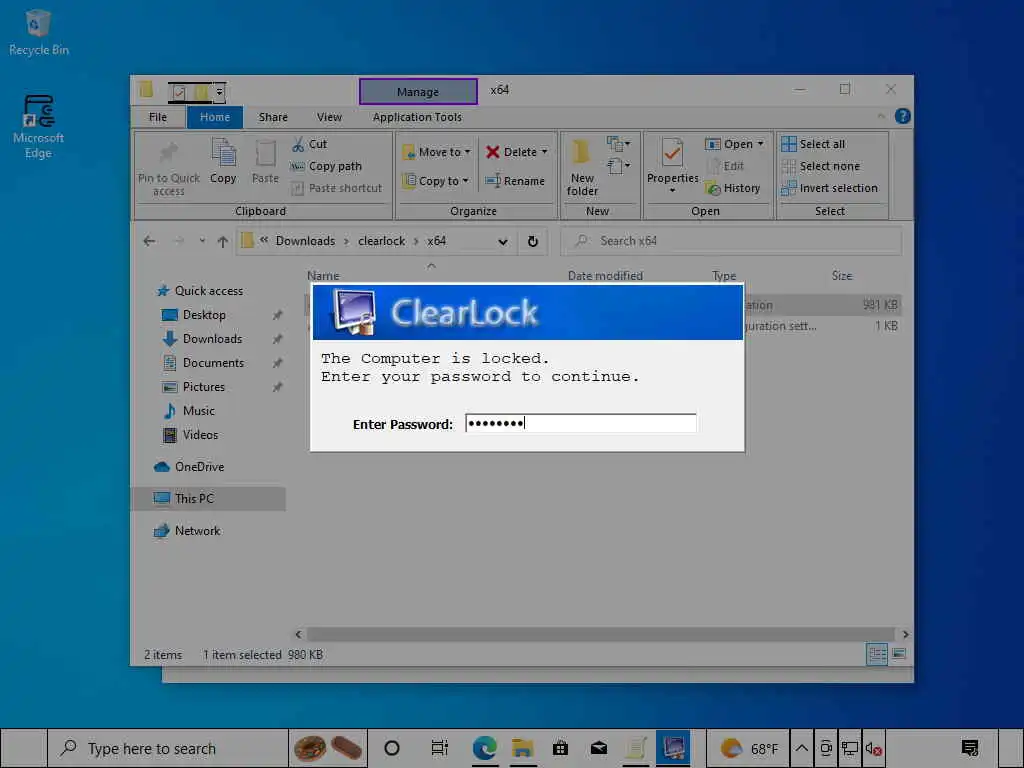Viewport: 1024px width, 768px height.
Task: Switch to the Share ribbon tab
Action: (273, 117)
